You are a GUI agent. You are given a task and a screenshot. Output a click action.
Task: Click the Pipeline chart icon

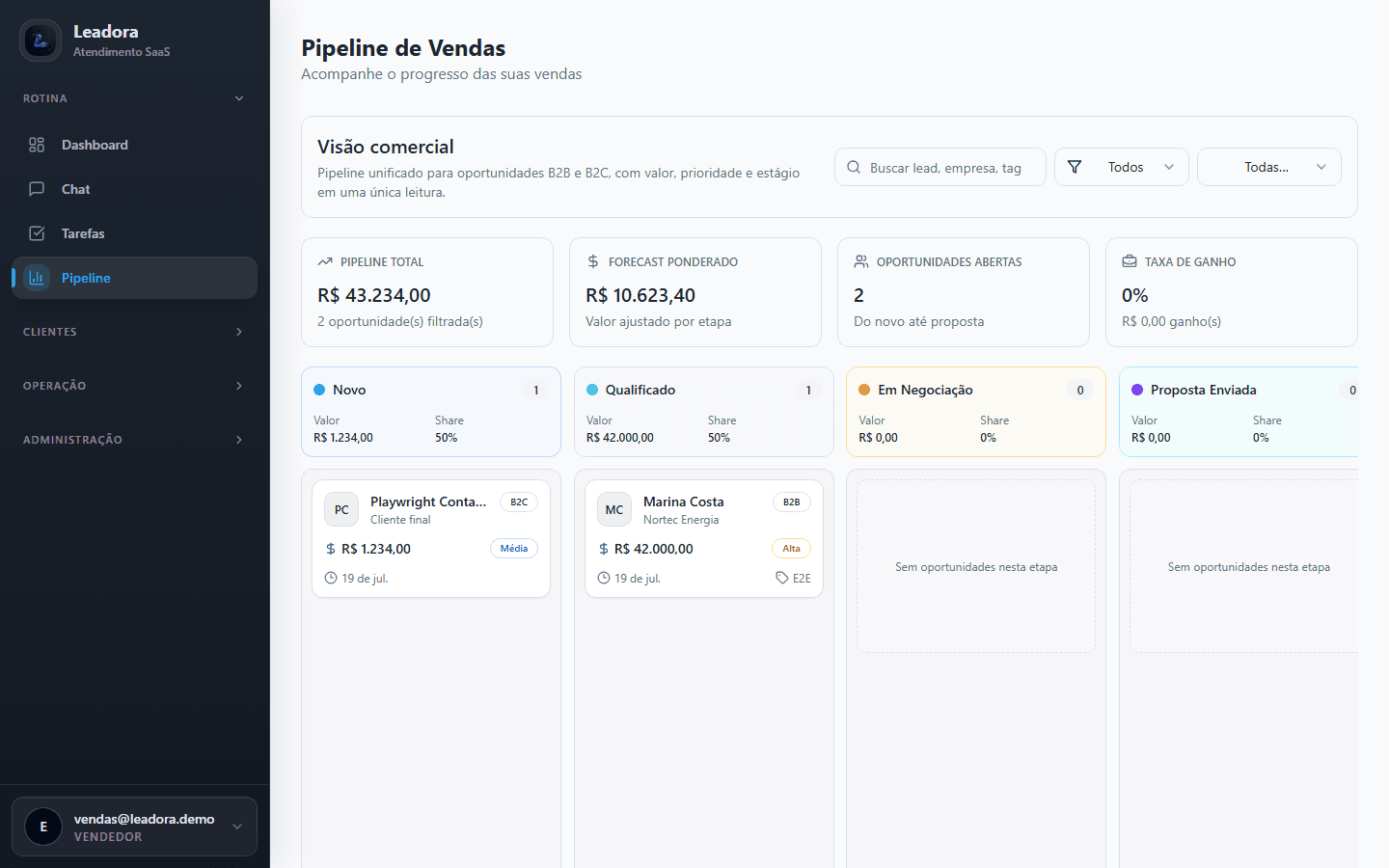tap(37, 278)
